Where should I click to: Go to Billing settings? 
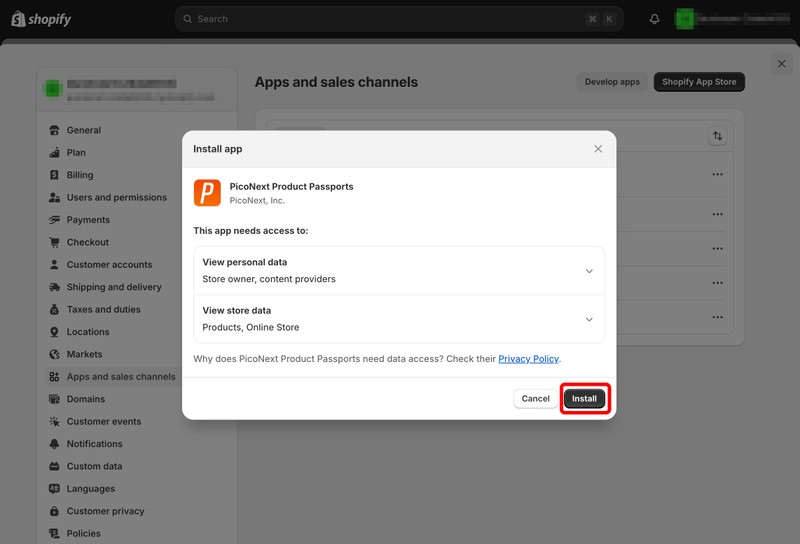[80, 175]
